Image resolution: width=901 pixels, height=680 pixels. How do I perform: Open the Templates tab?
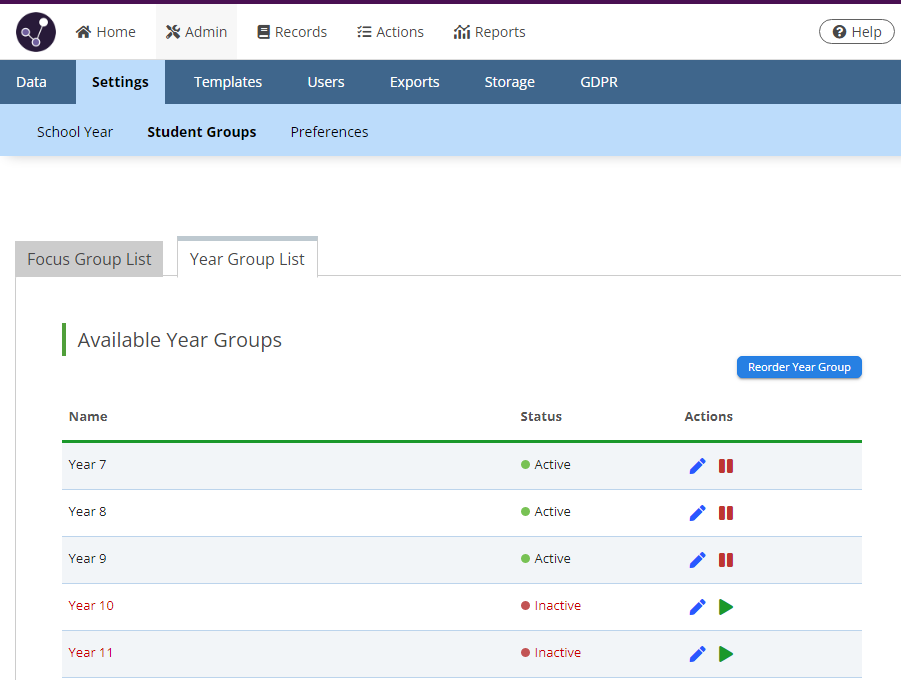228,82
